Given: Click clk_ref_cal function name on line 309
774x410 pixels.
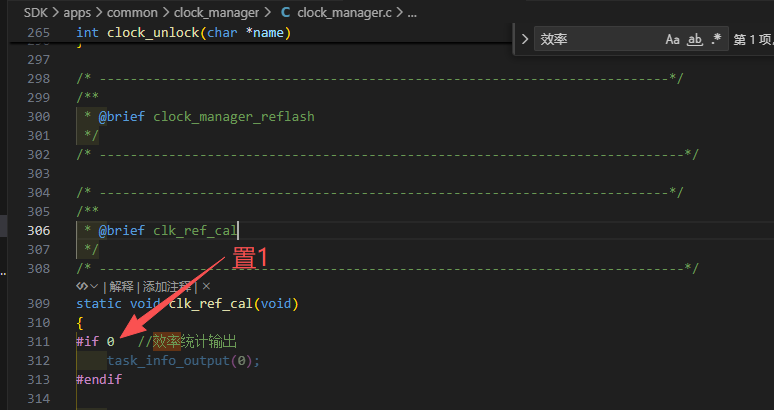Looking at the screenshot, I should 211,303.
